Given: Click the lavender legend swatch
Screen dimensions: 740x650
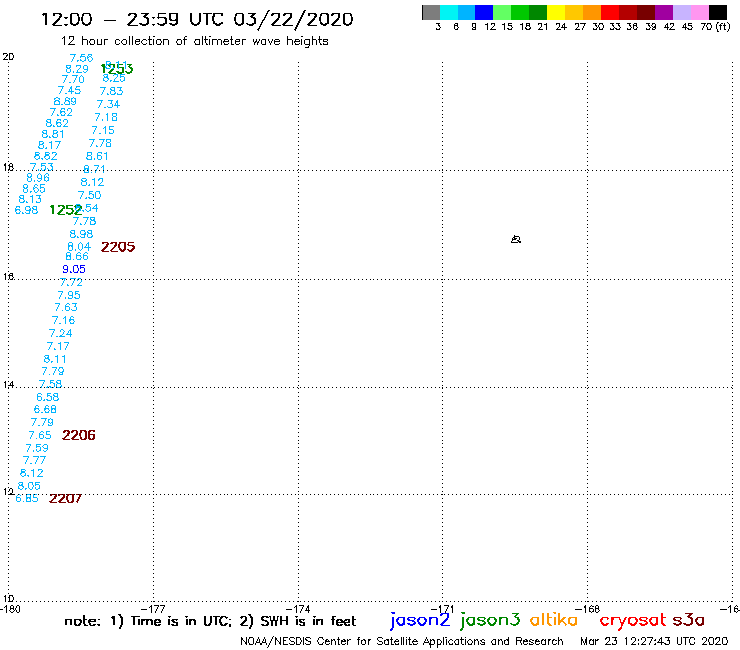Looking at the screenshot, I should [681, 13].
